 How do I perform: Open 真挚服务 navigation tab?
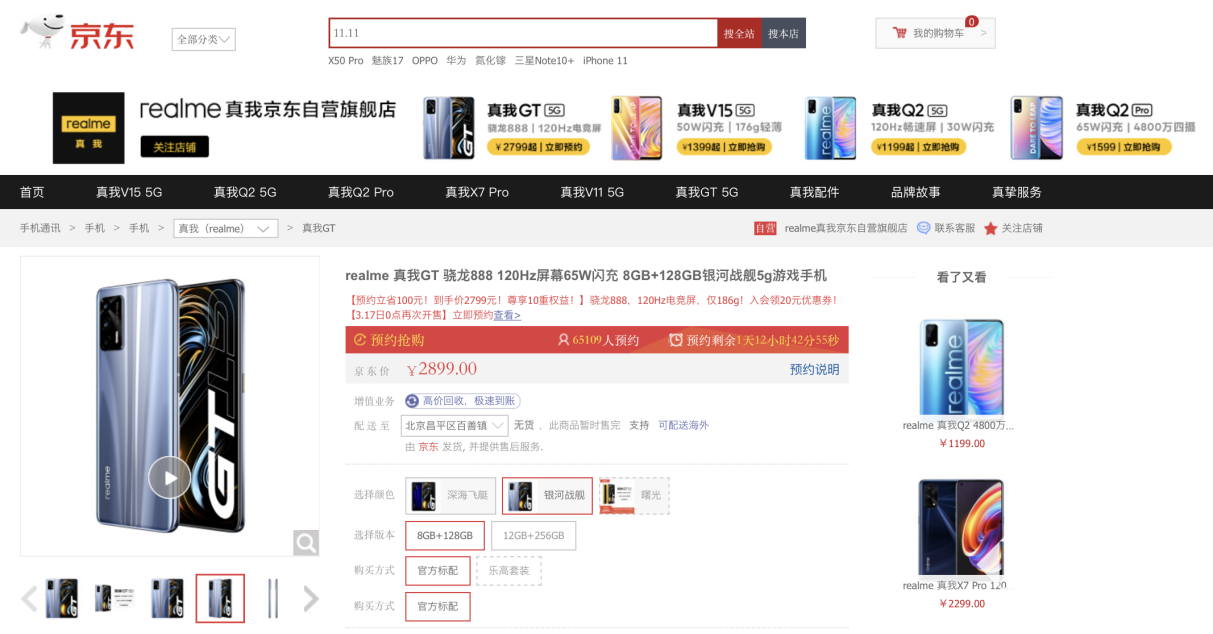coord(1017,192)
